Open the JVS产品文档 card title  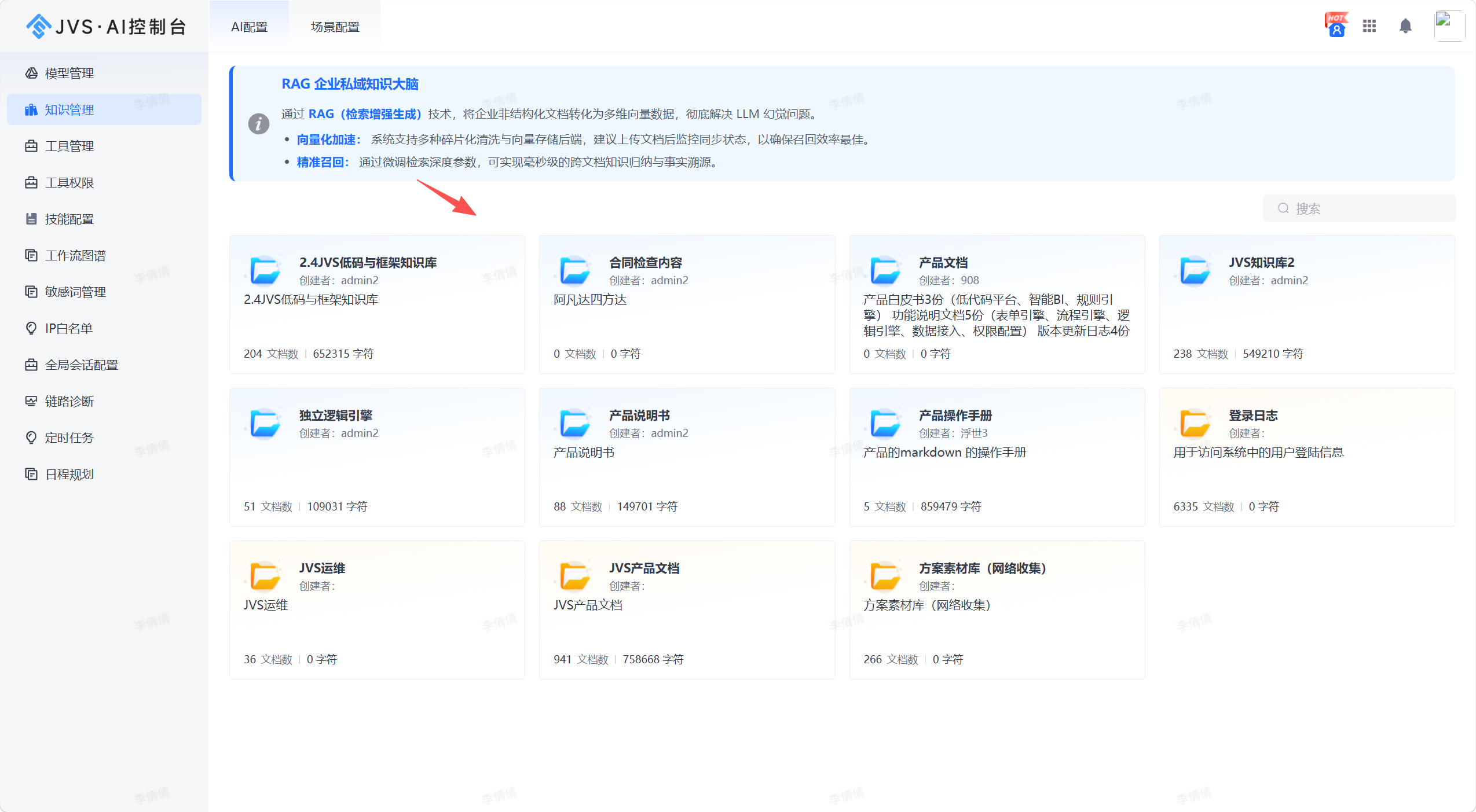[644, 568]
